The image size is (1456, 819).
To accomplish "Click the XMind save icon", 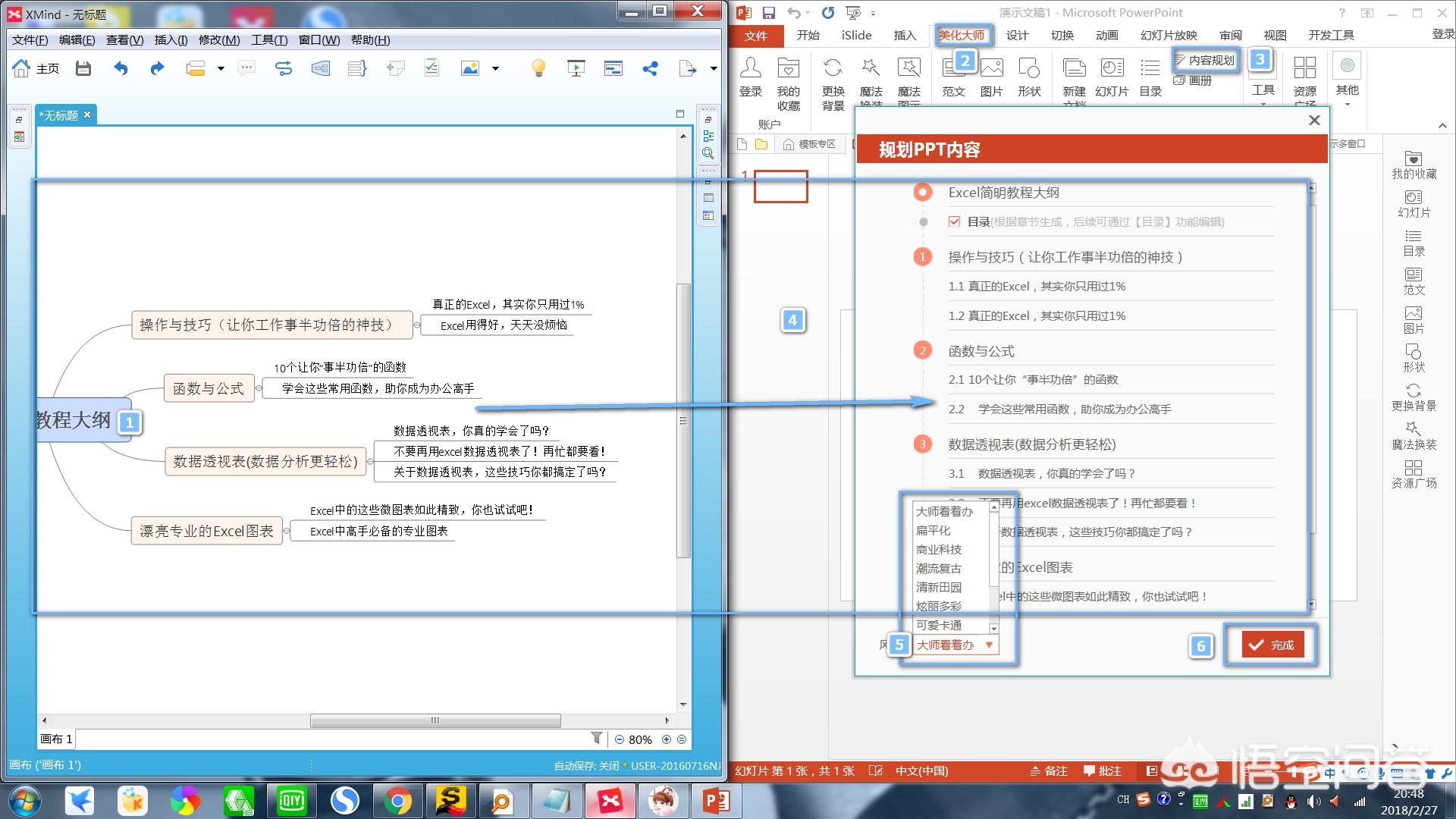I will click(x=83, y=69).
